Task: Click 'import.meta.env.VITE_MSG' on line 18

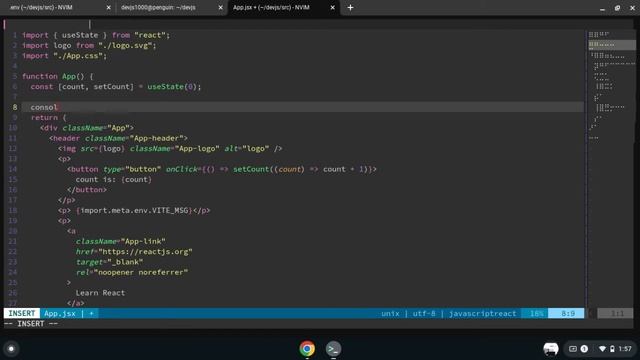Action: (x=134, y=210)
